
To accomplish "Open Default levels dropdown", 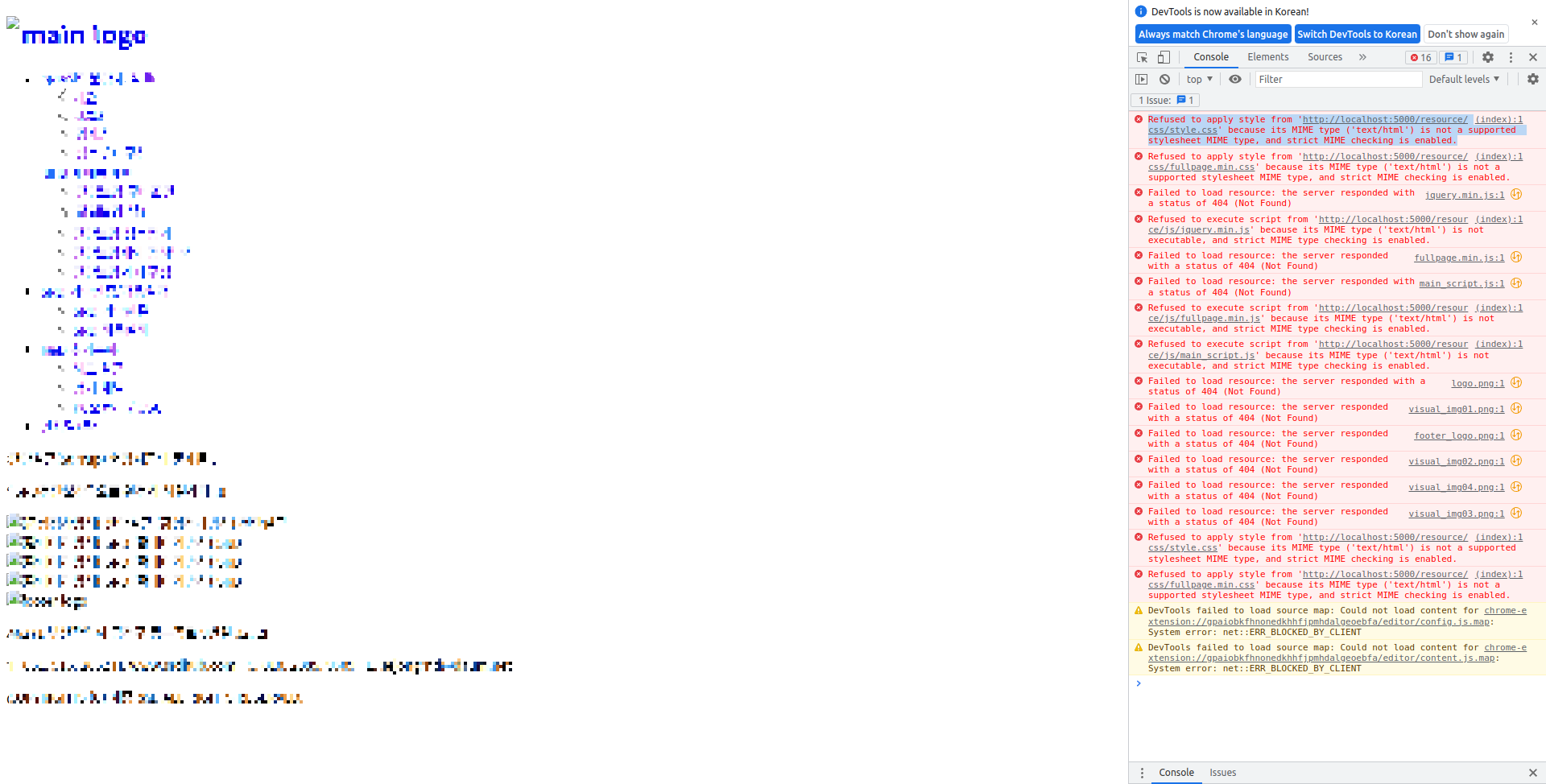I will [1464, 79].
